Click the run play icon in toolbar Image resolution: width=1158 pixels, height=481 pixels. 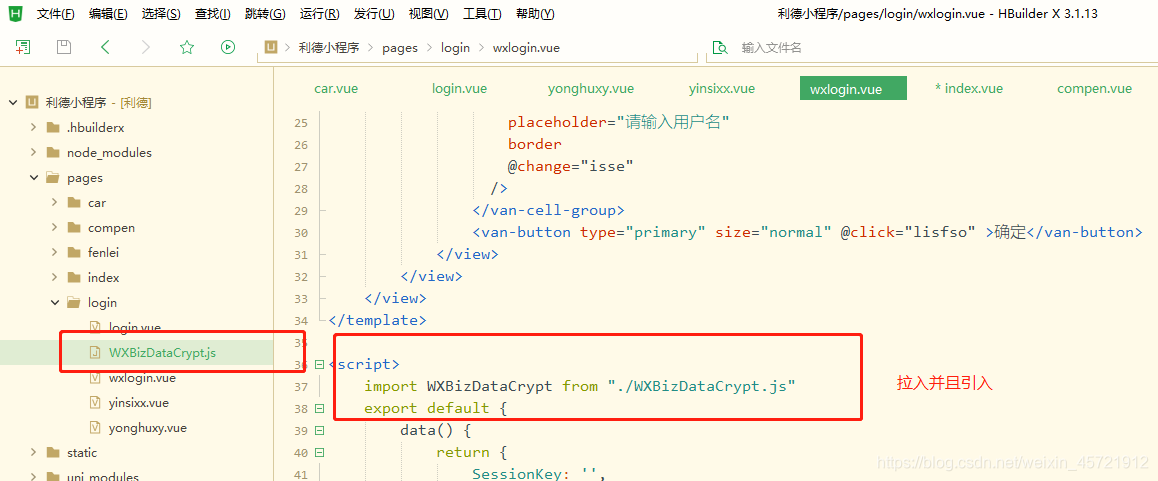pyautogui.click(x=227, y=47)
